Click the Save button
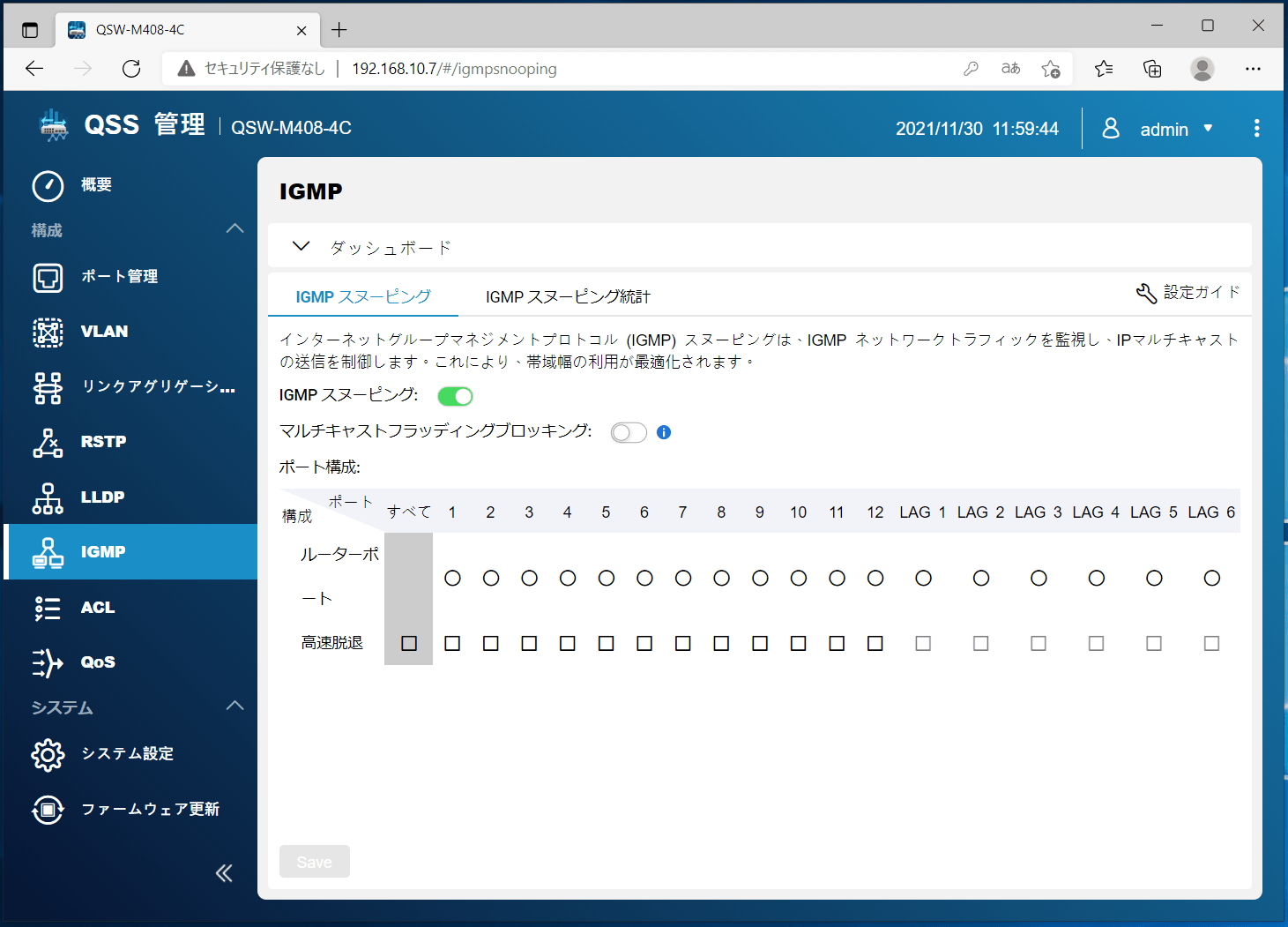The height and width of the screenshot is (927, 1288). pyautogui.click(x=315, y=862)
